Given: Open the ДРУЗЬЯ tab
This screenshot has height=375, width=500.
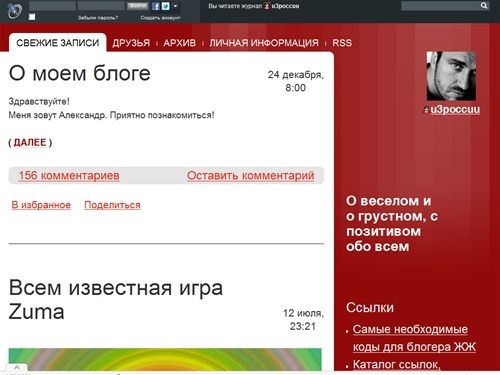Looking at the screenshot, I should 131,43.
